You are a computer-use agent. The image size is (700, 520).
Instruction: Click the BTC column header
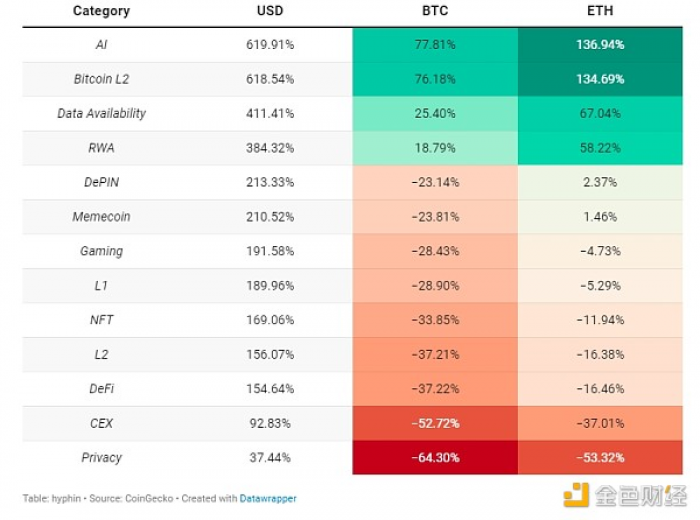[435, 11]
